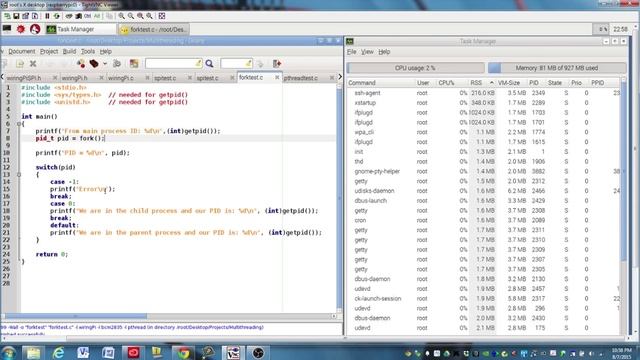
Task: Click the magnifier find icon in Geany toolbar
Action: 209,64
